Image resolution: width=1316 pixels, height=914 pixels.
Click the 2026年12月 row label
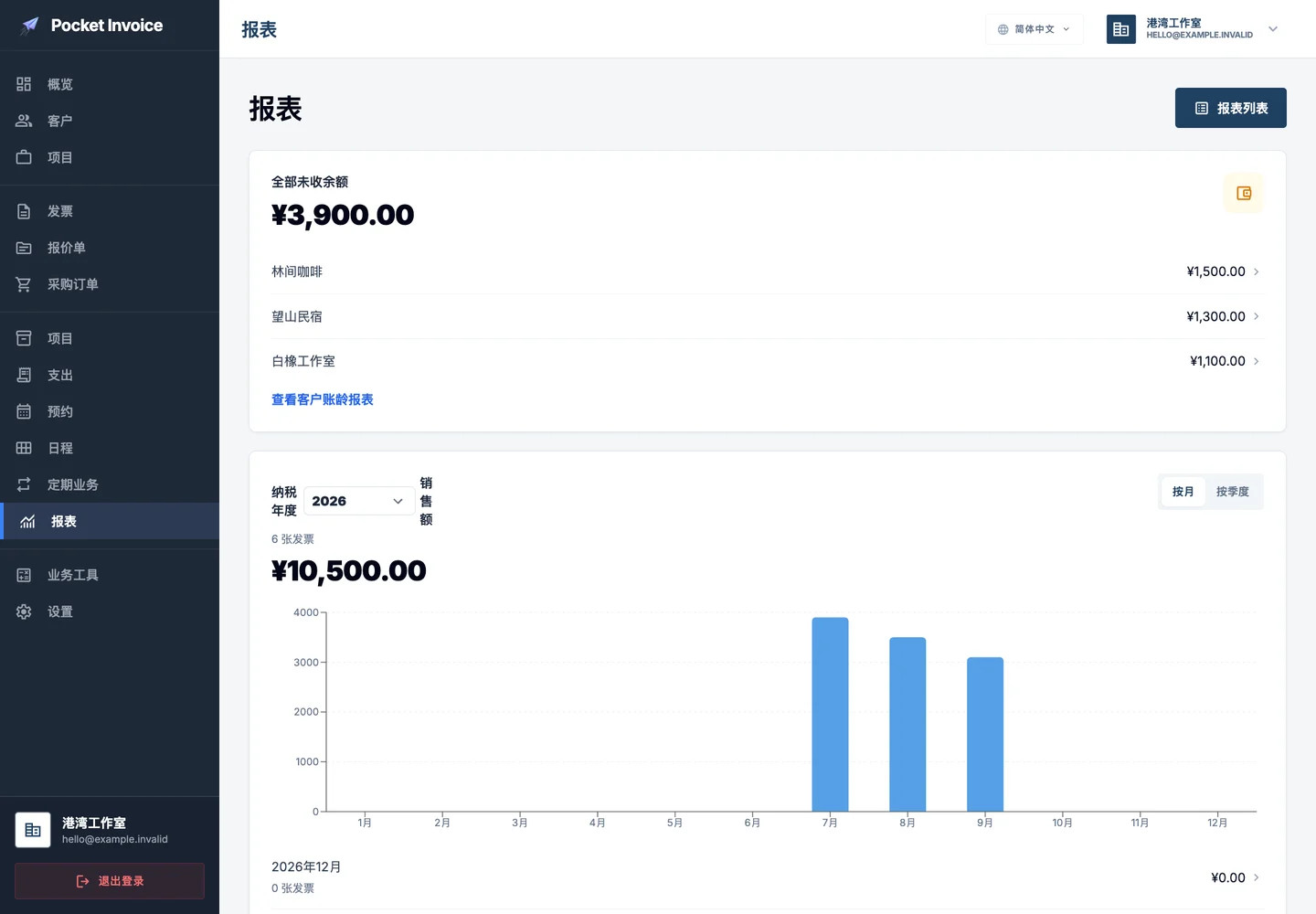pyautogui.click(x=306, y=866)
